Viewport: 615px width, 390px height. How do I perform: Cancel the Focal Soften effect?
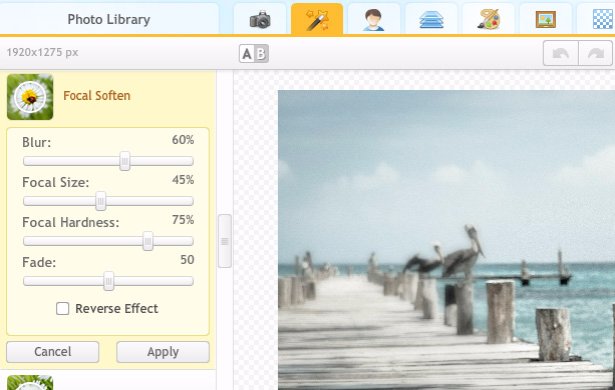tap(53, 352)
